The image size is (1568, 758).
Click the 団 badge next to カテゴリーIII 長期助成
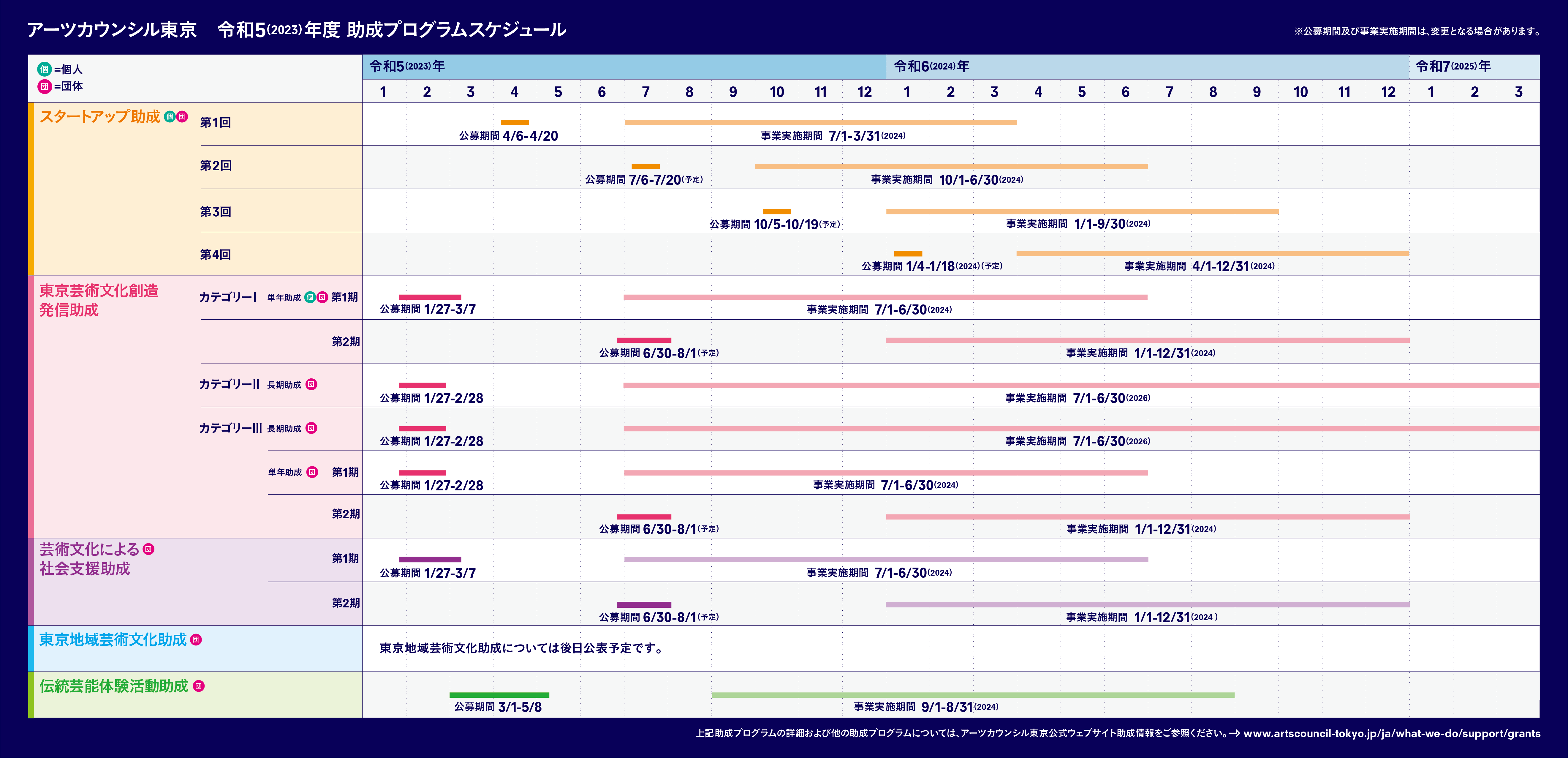click(311, 428)
